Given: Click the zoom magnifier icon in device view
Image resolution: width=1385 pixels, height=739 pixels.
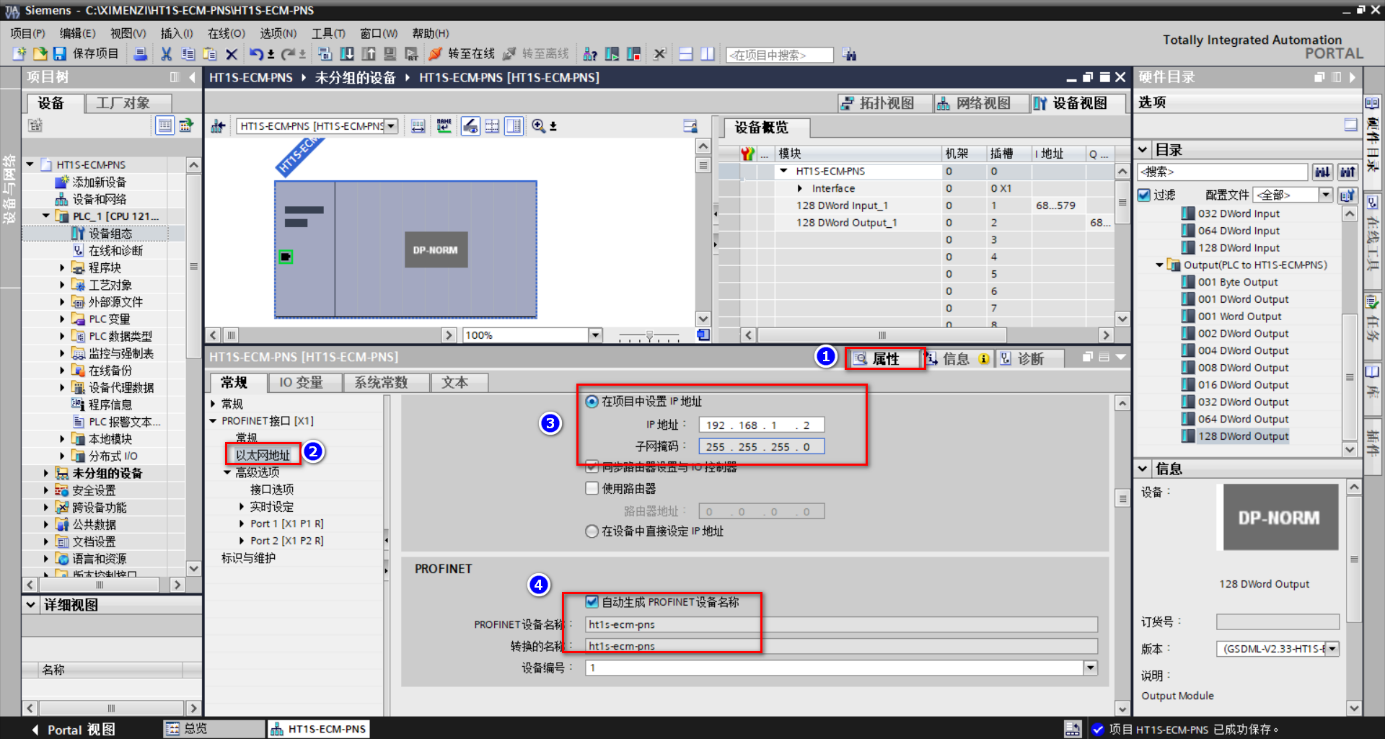Looking at the screenshot, I should (540, 126).
